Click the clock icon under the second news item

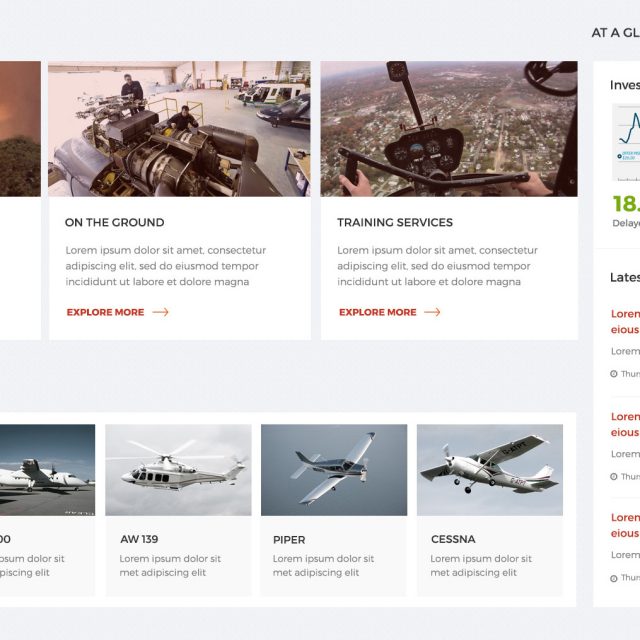[x=613, y=477]
